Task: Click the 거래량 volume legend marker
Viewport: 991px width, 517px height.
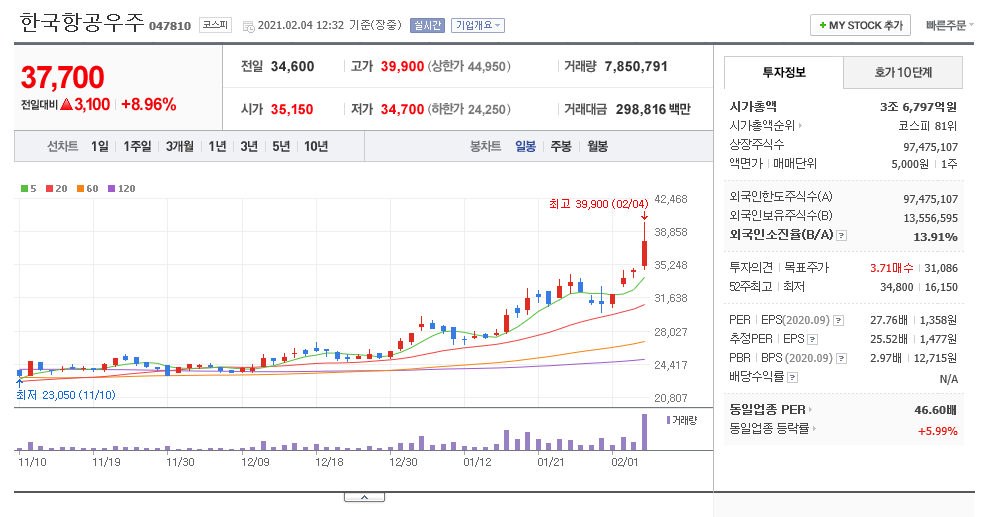Action: 682,420
